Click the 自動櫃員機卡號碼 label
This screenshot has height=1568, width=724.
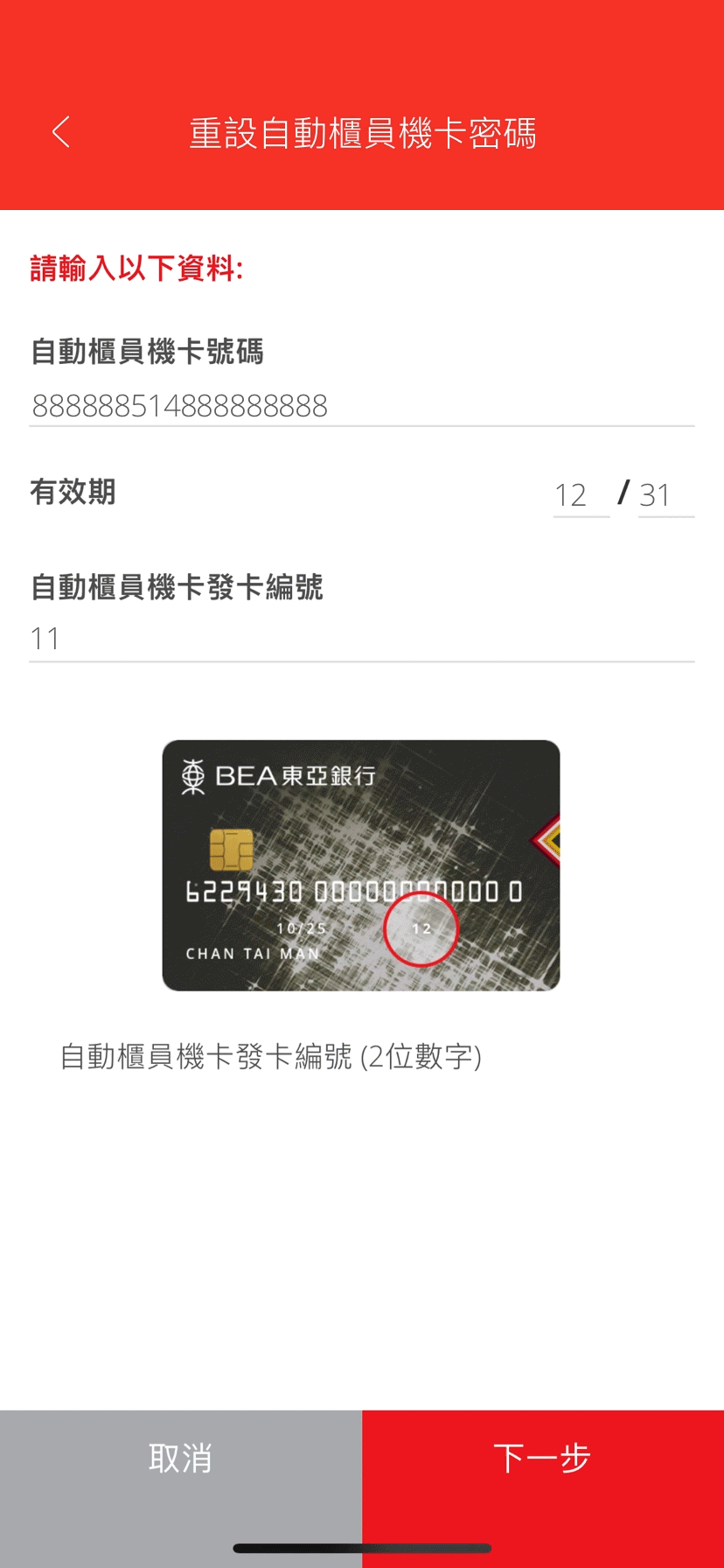[147, 351]
